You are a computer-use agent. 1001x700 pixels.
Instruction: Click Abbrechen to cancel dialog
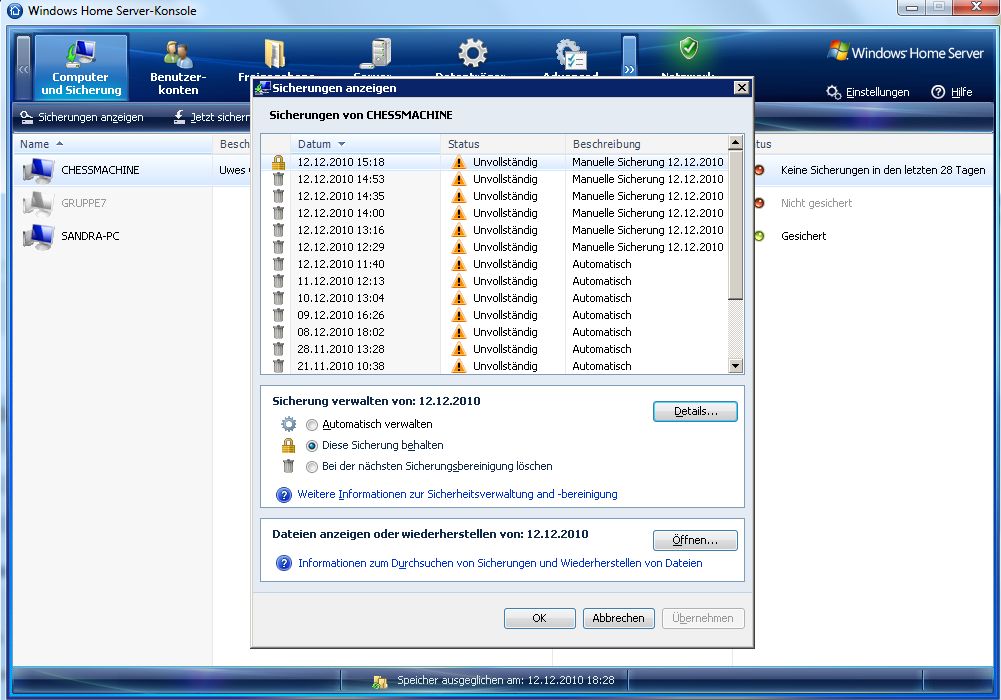tap(619, 618)
